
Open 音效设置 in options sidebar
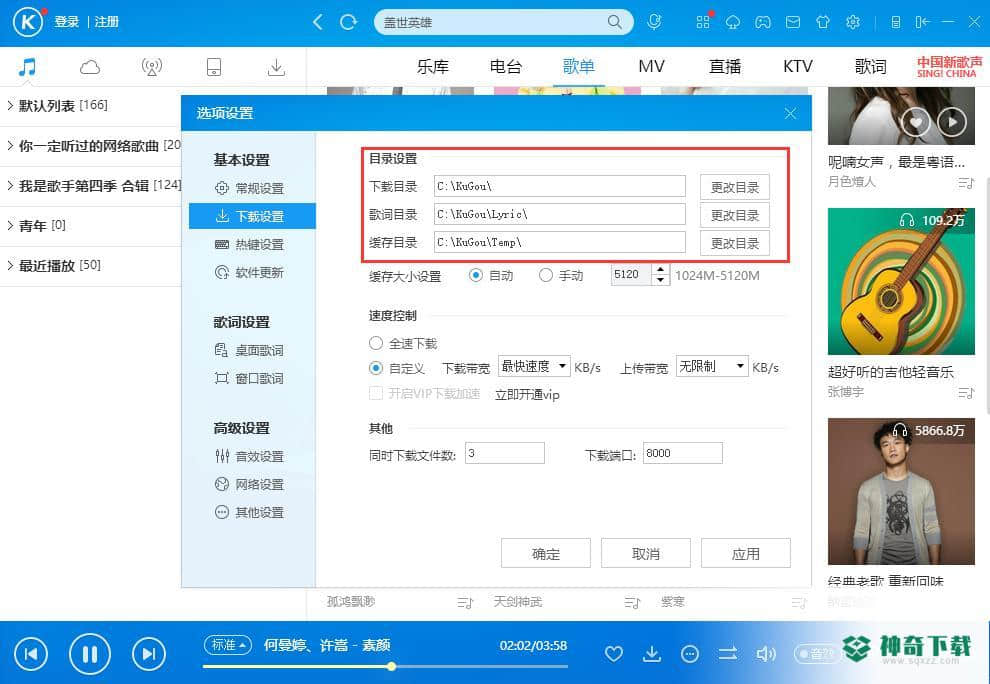tap(252, 456)
